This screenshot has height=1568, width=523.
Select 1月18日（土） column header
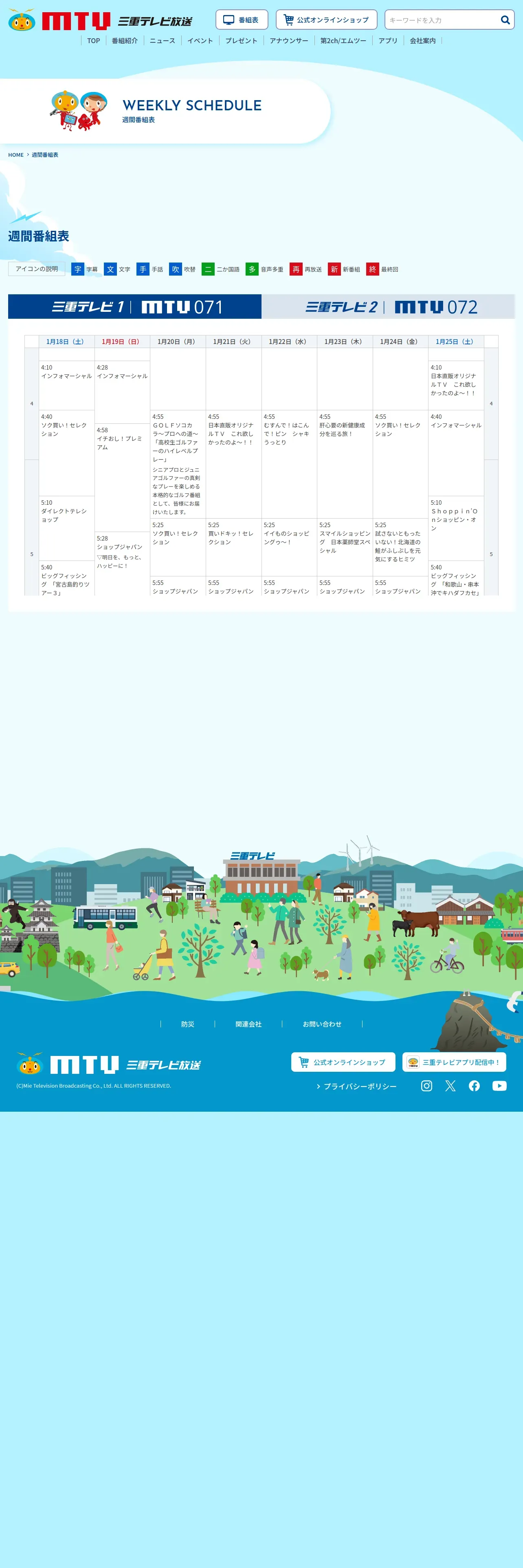click(66, 342)
